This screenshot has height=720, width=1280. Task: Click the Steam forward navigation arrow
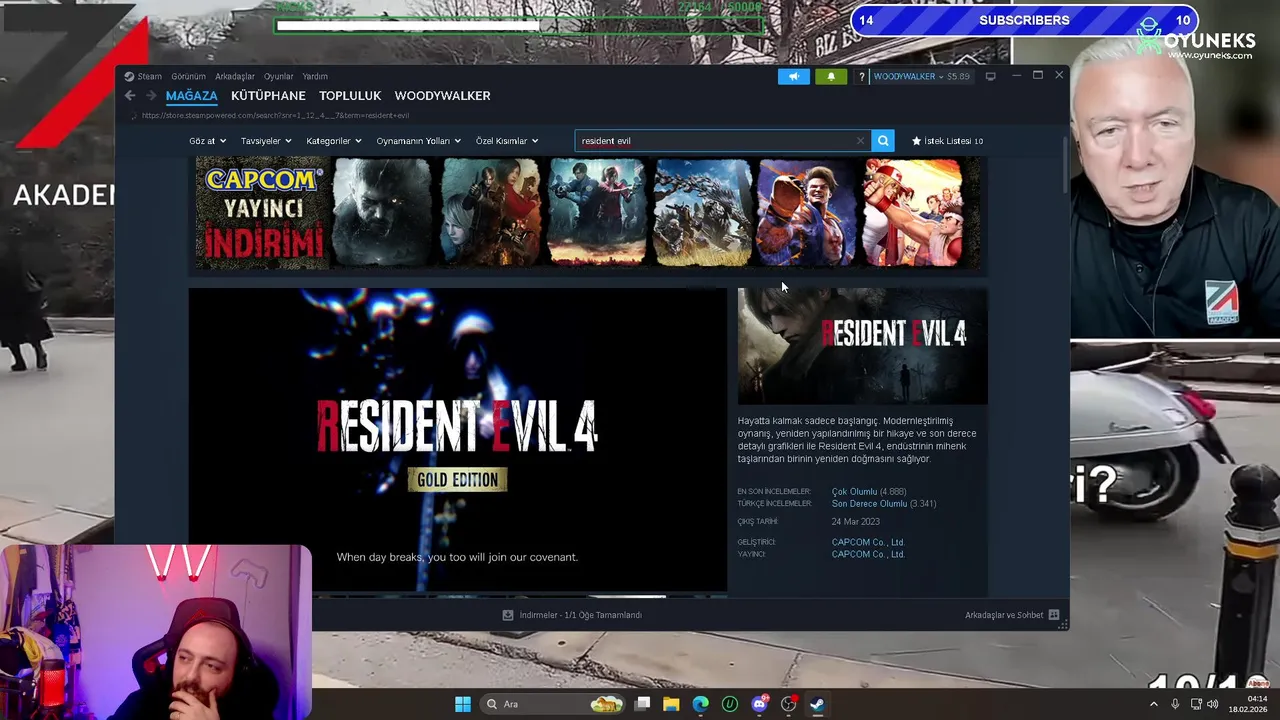pos(151,96)
